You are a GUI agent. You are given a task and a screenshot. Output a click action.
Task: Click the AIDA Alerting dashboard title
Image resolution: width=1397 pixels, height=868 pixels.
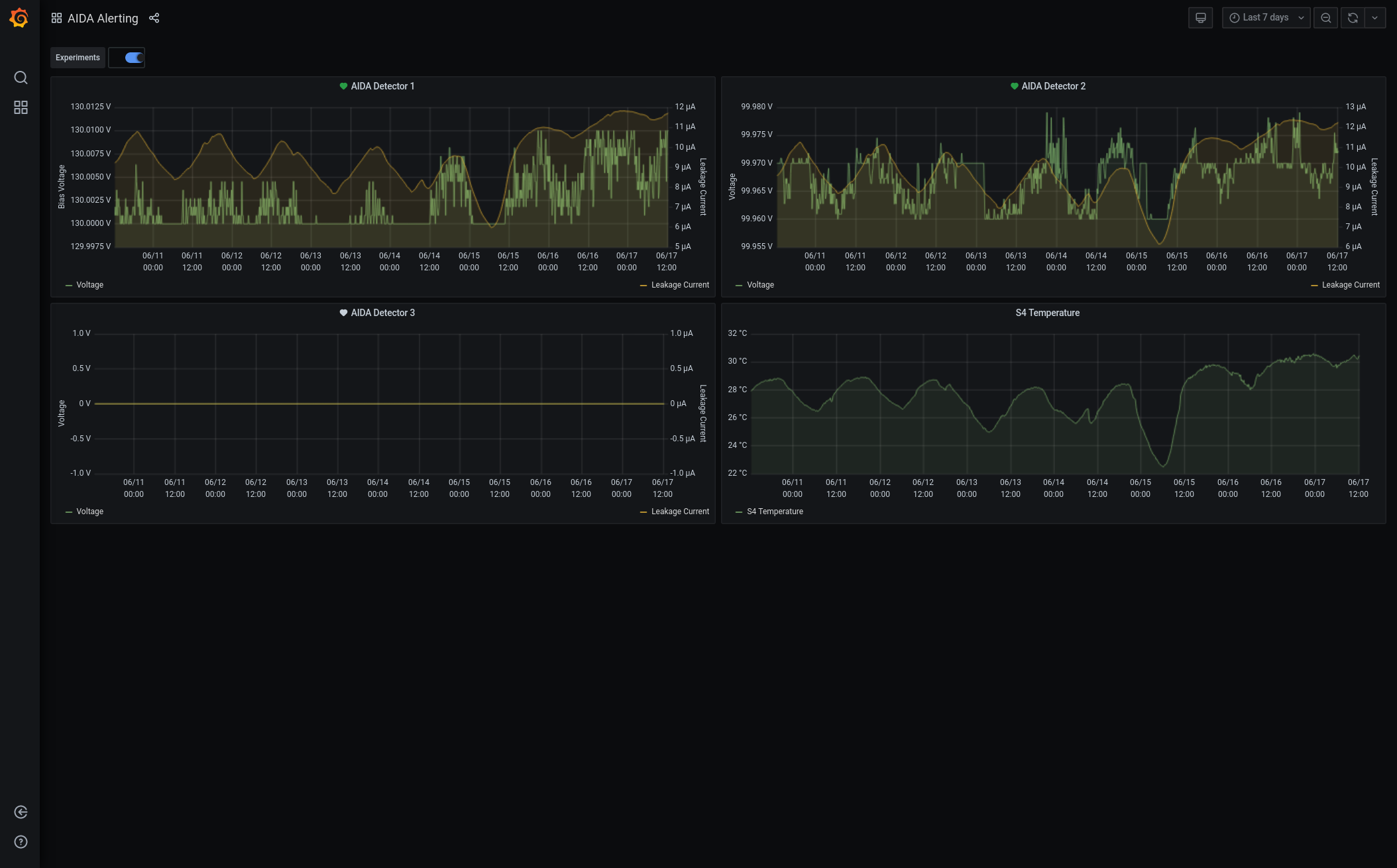click(103, 19)
